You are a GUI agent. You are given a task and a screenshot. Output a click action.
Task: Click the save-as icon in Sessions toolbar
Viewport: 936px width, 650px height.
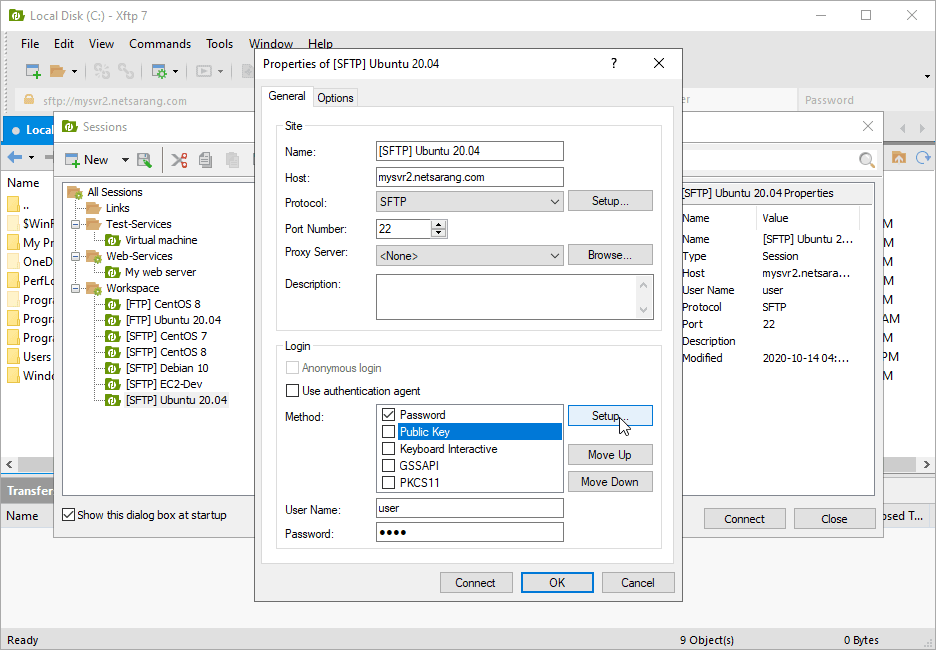(x=144, y=160)
